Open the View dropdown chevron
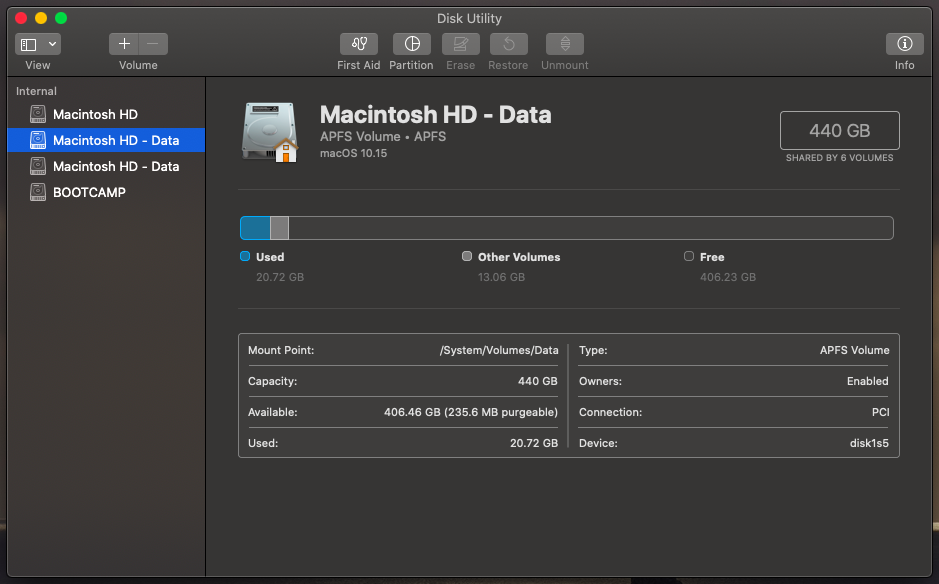Image resolution: width=939 pixels, height=584 pixels. click(x=52, y=44)
